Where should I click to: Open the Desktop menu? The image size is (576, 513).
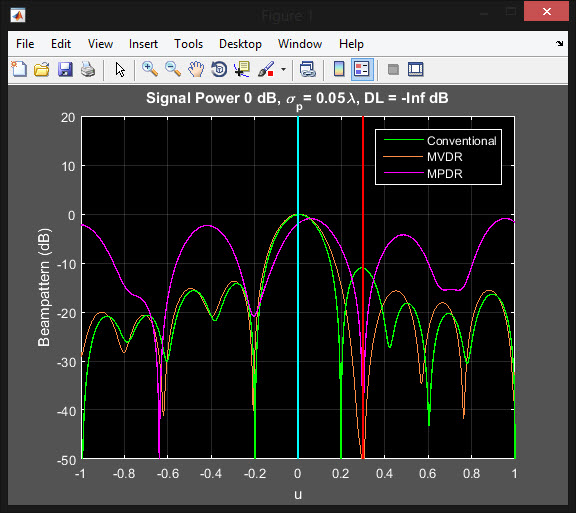point(240,44)
